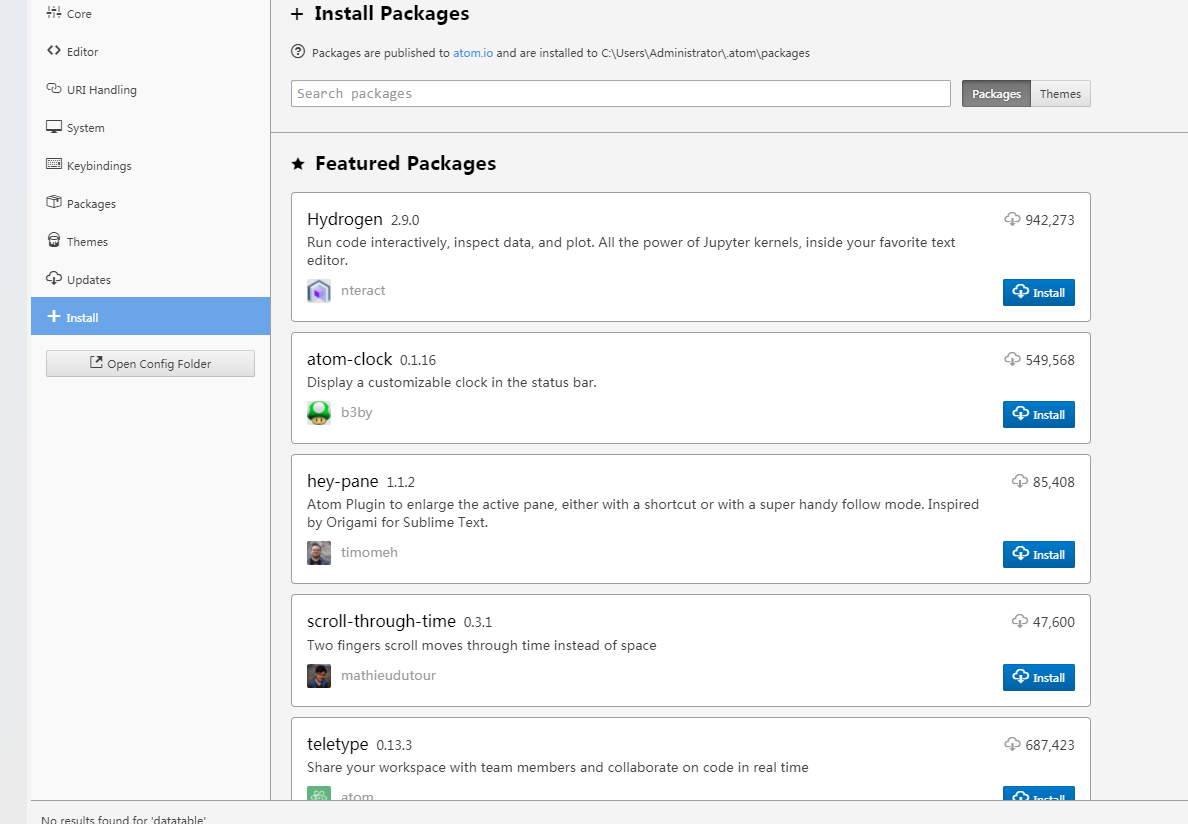Open b3by author link
Image resolution: width=1188 pixels, height=824 pixels.
pyautogui.click(x=356, y=413)
